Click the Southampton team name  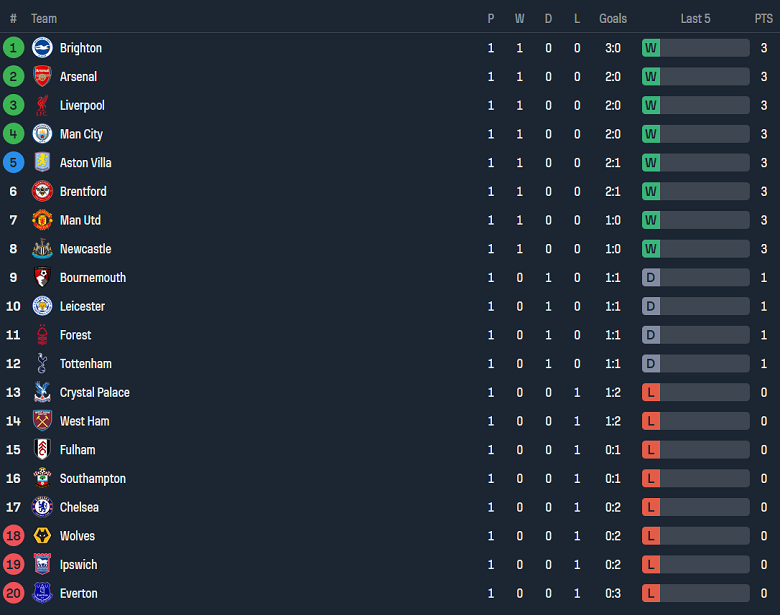pyautogui.click(x=92, y=479)
